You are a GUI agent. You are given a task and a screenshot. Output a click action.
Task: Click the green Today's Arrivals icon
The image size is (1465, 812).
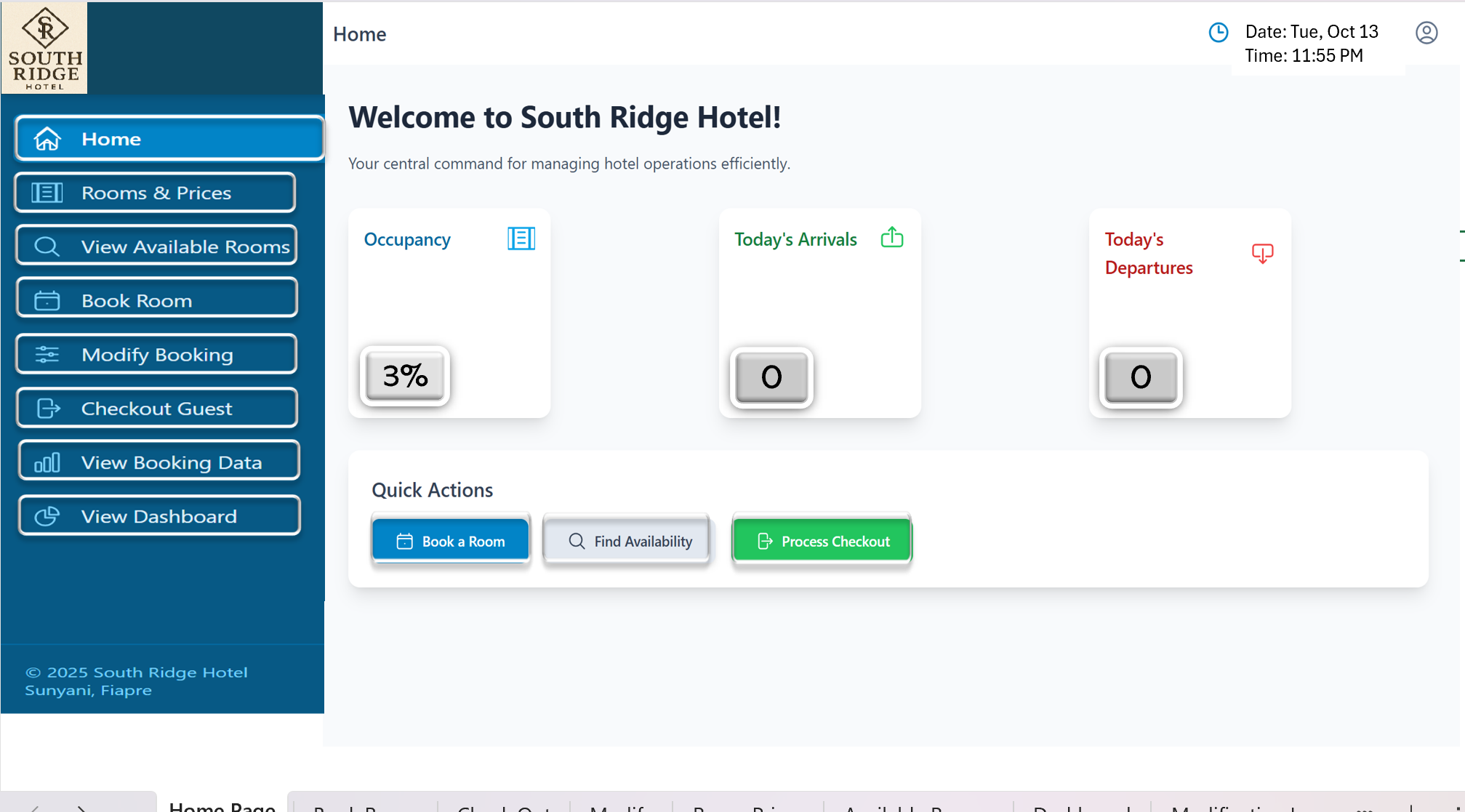pyautogui.click(x=892, y=237)
